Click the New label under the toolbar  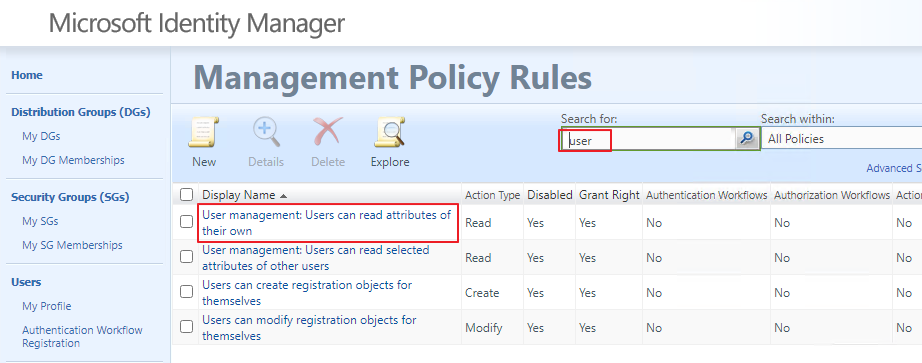click(204, 162)
